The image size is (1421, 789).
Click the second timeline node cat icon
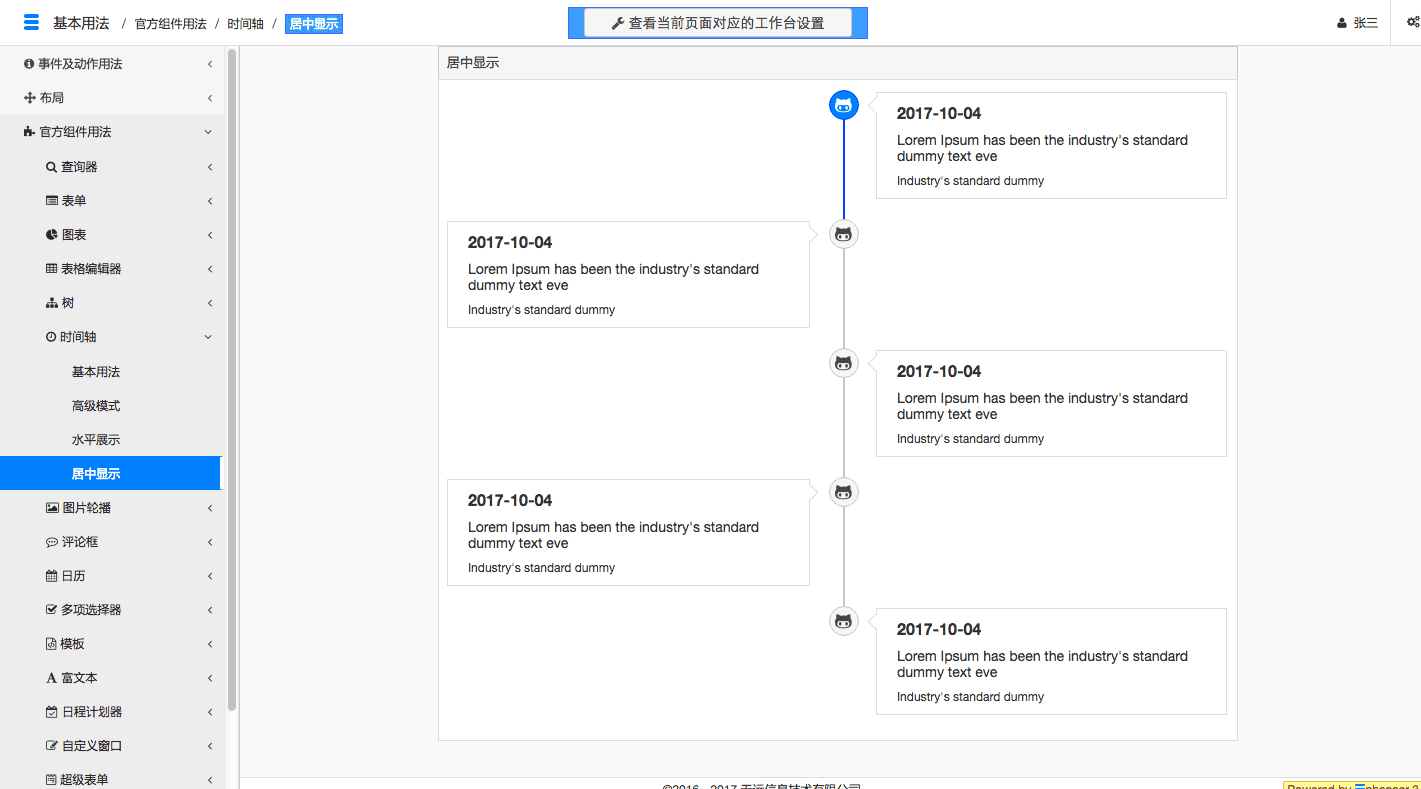[844, 234]
